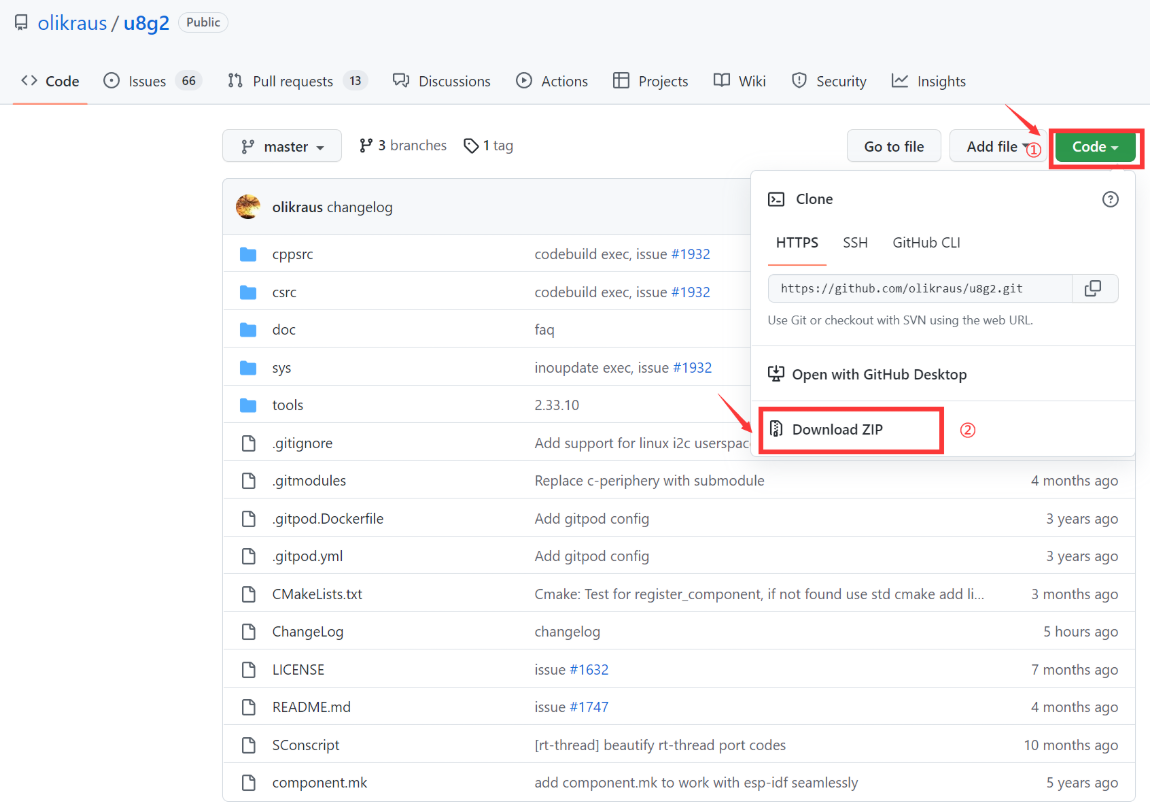The height and width of the screenshot is (802, 1155).
Task: Open the master branch dropdown
Action: (282, 146)
